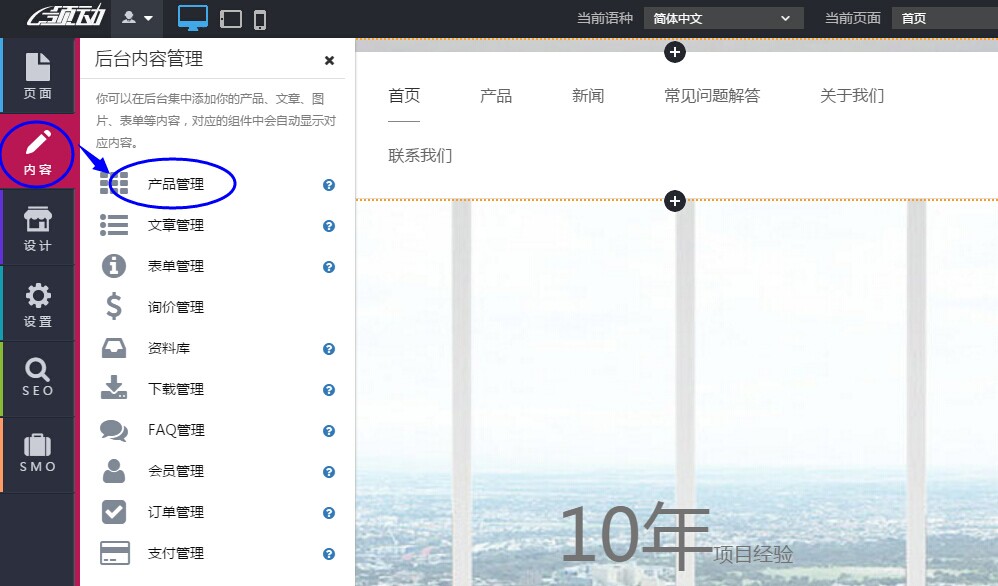This screenshot has width=998, height=586.
Task: Switch to the 新闻 navigation tab
Action: click(x=589, y=96)
